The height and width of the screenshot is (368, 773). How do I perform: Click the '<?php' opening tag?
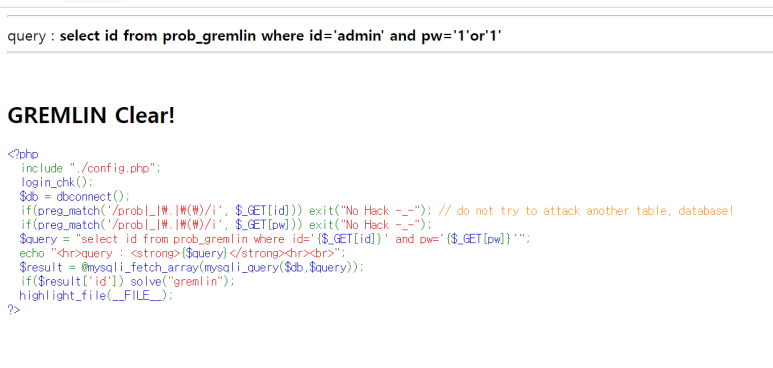(23, 154)
